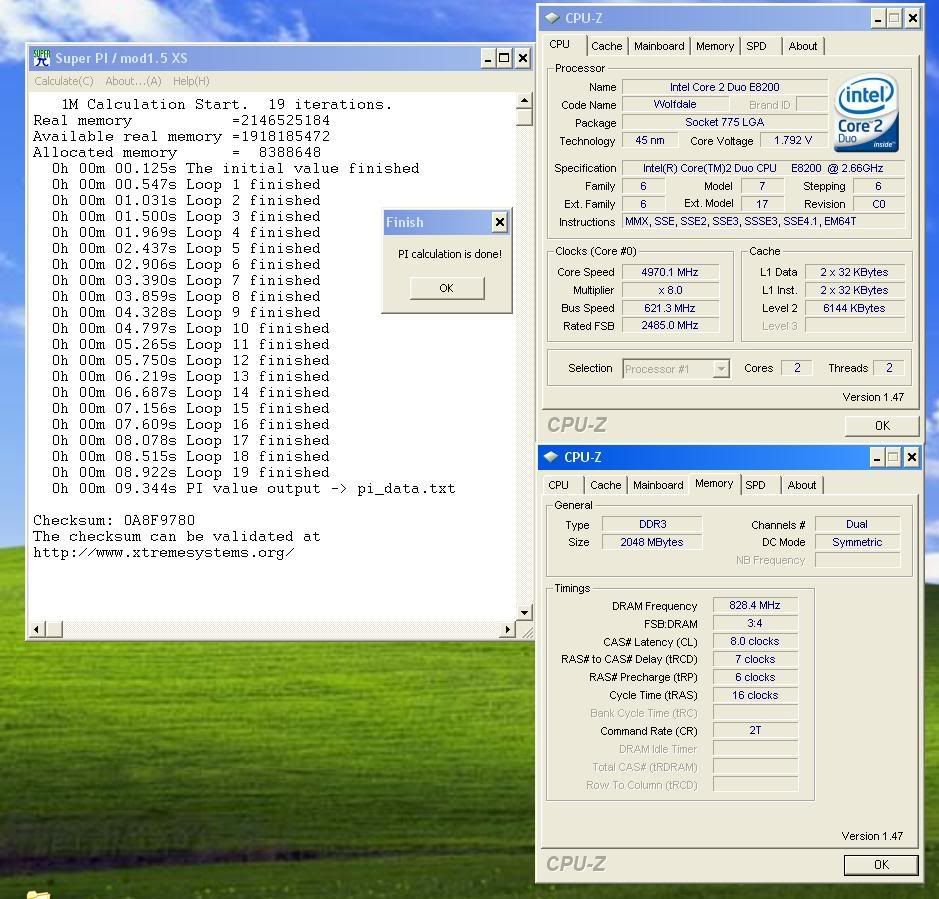Close the bottom CPU-Z Memory window
The image size is (939, 899).
(911, 458)
